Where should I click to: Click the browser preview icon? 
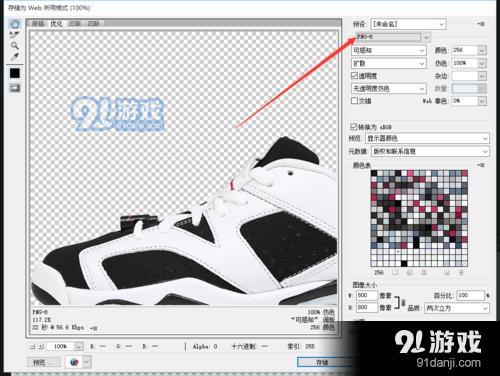click(x=75, y=362)
